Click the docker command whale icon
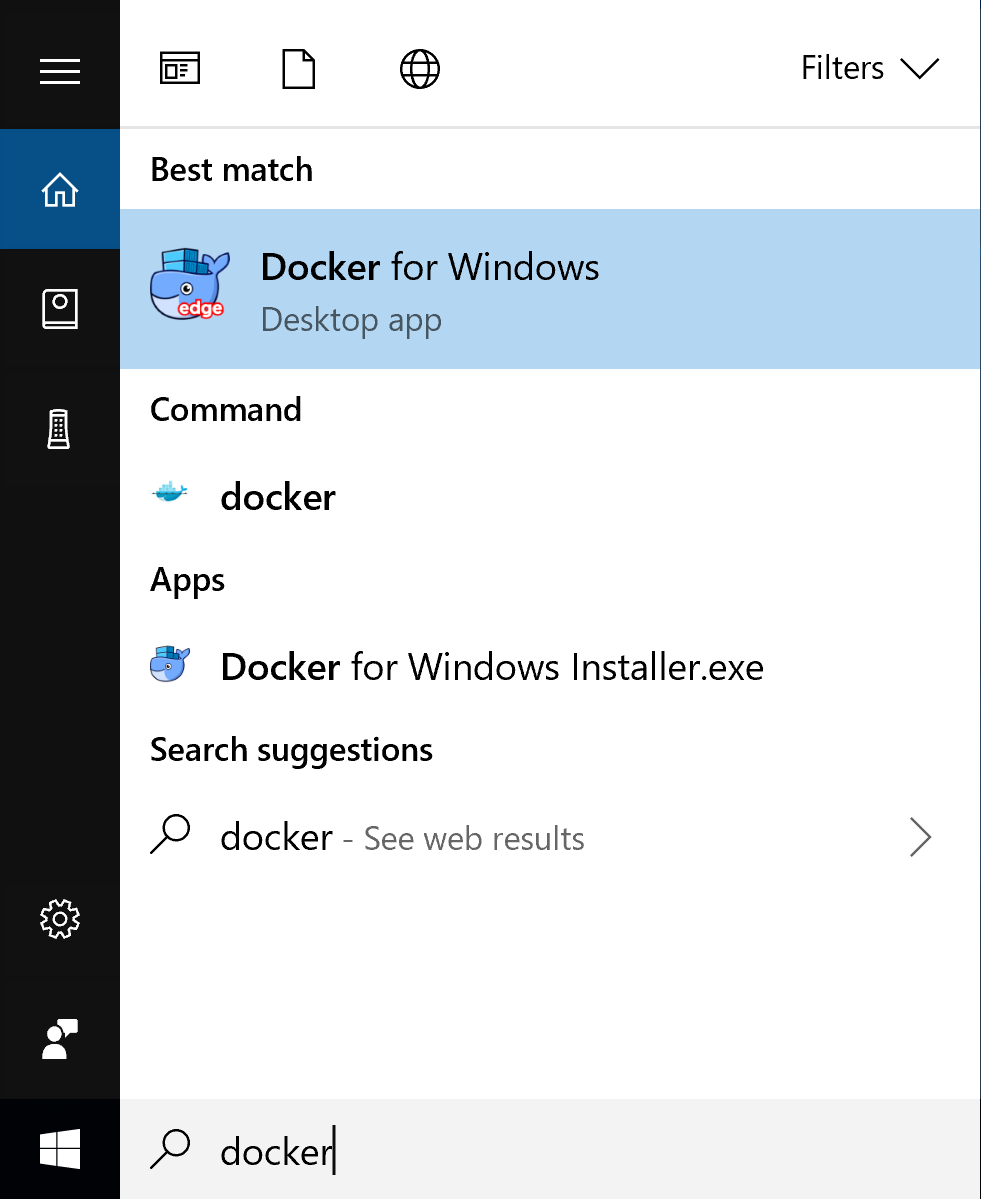981x1199 pixels. click(x=170, y=492)
